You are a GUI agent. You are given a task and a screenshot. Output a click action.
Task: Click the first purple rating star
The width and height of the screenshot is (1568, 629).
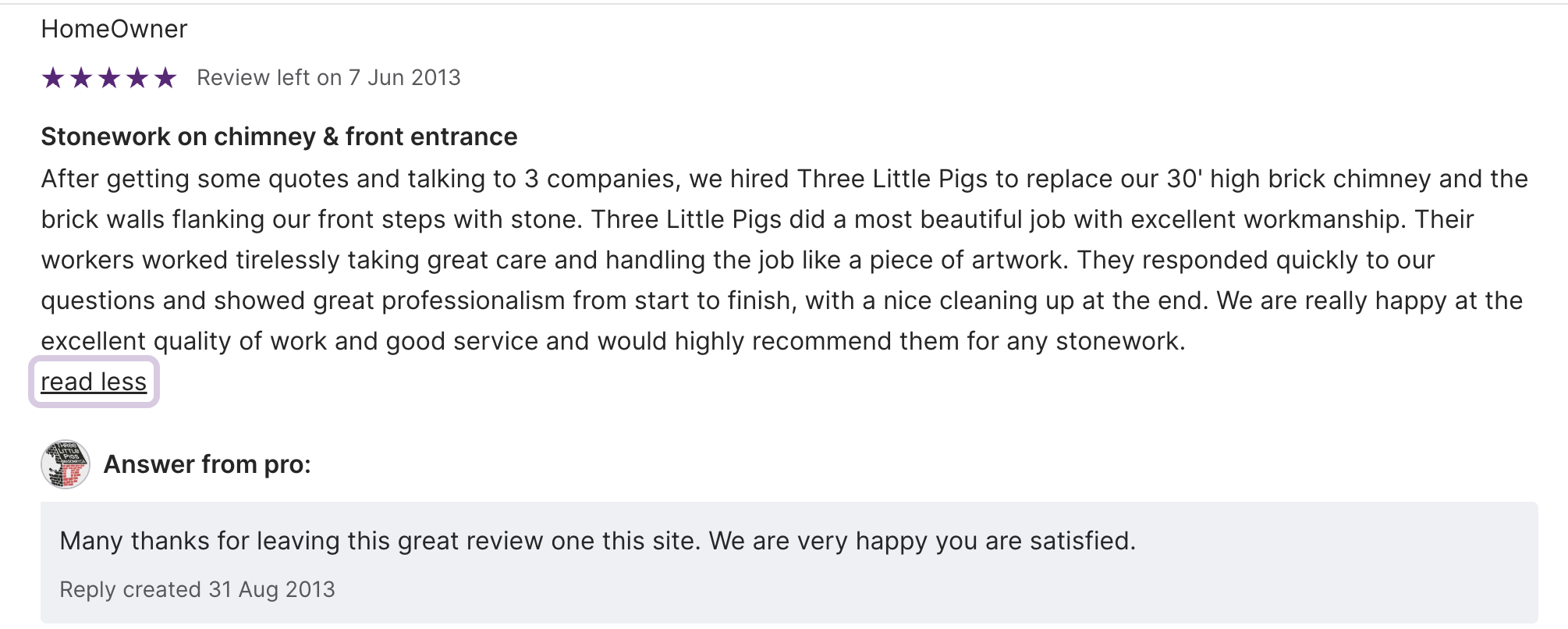[x=53, y=78]
